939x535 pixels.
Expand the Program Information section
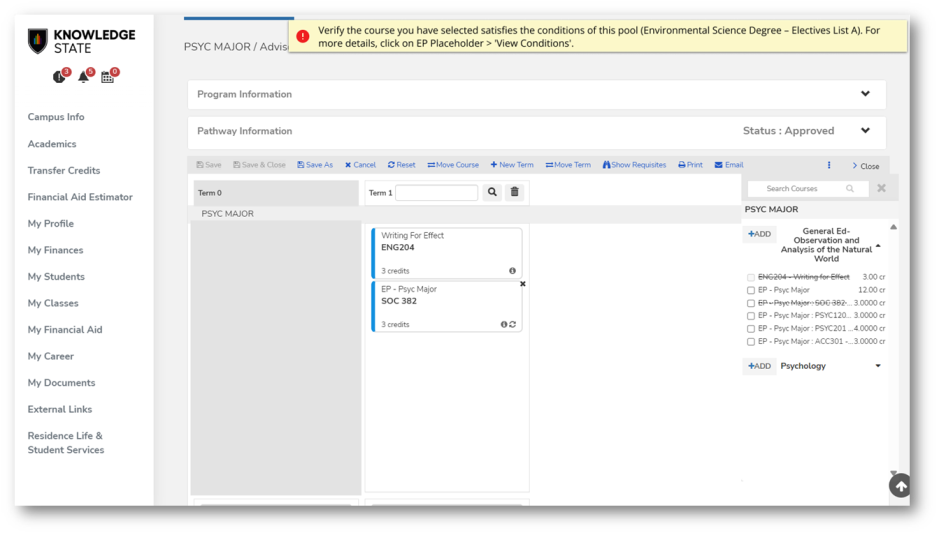click(x=865, y=94)
